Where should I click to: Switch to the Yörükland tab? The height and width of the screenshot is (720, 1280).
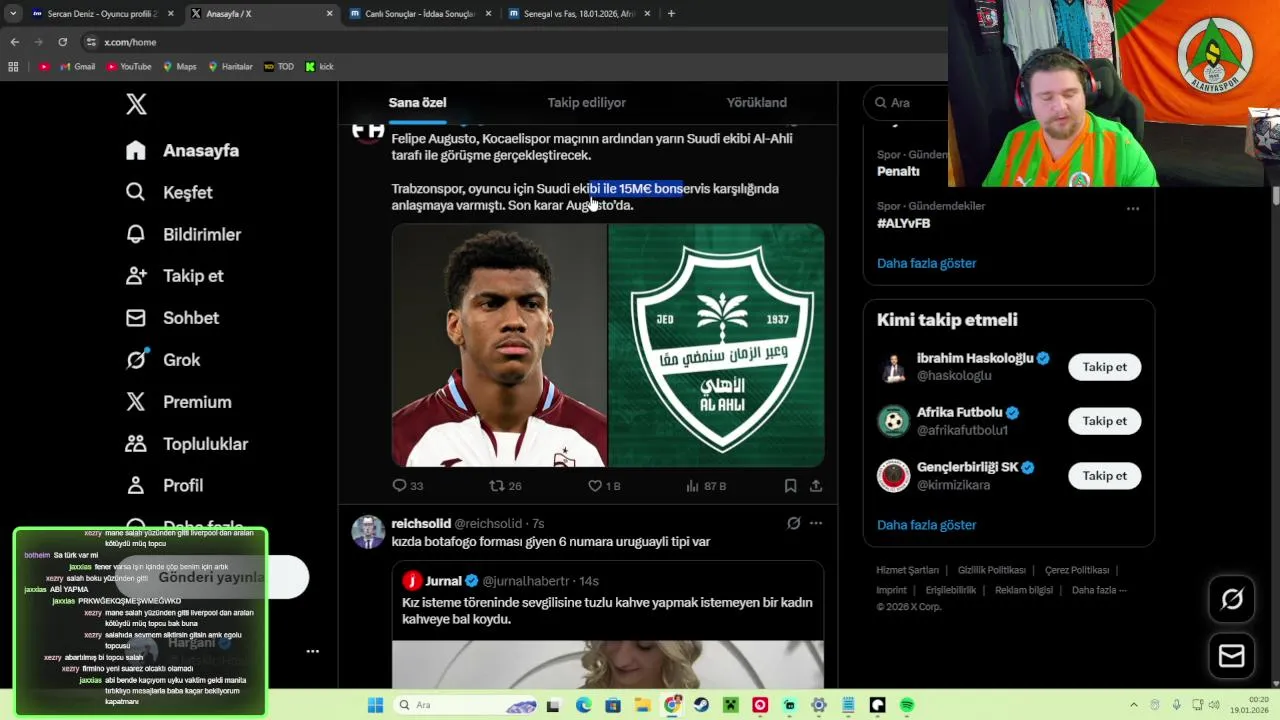[x=756, y=103]
